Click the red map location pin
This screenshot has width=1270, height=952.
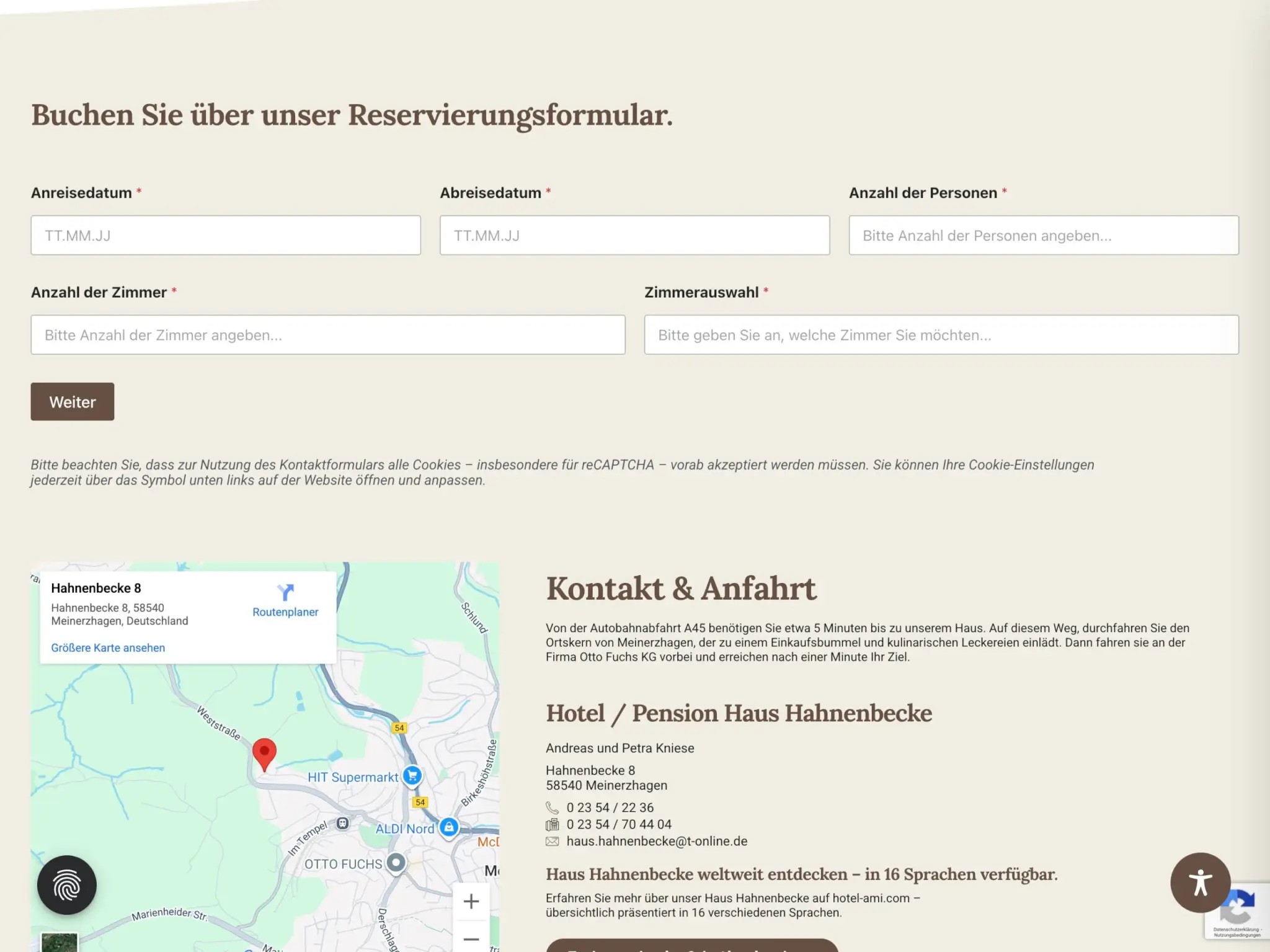tap(264, 752)
